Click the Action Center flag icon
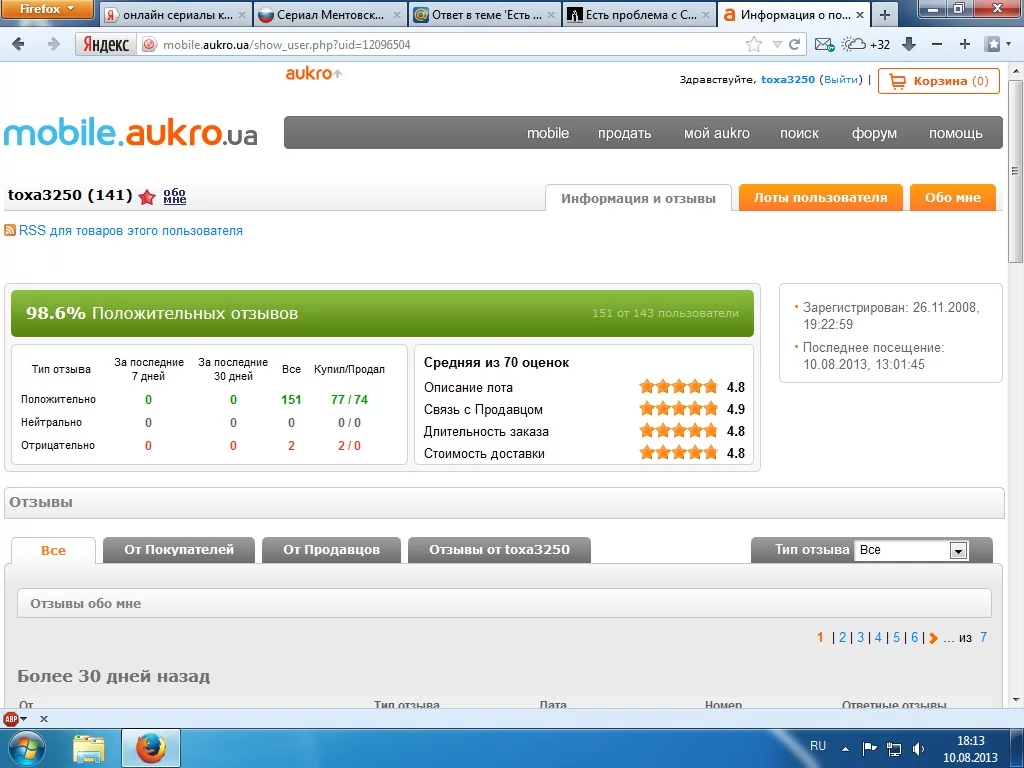1024x768 pixels. point(869,748)
